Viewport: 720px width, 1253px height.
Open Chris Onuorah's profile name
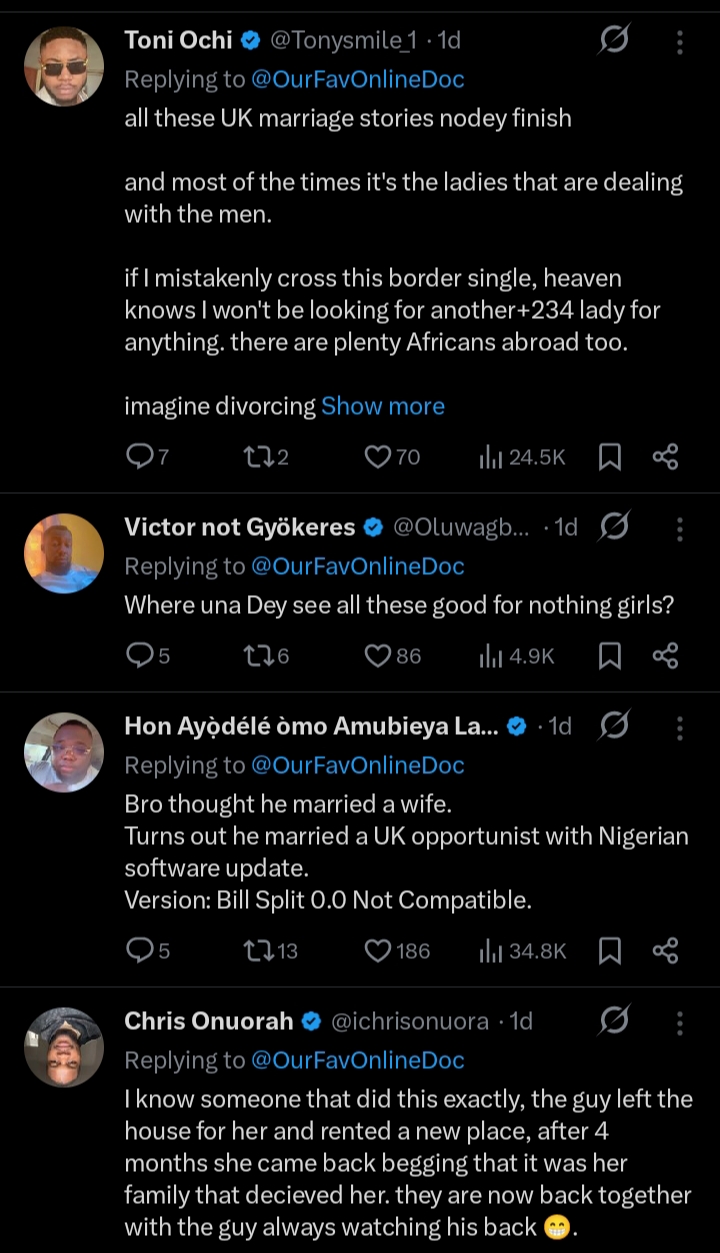[x=208, y=1021]
